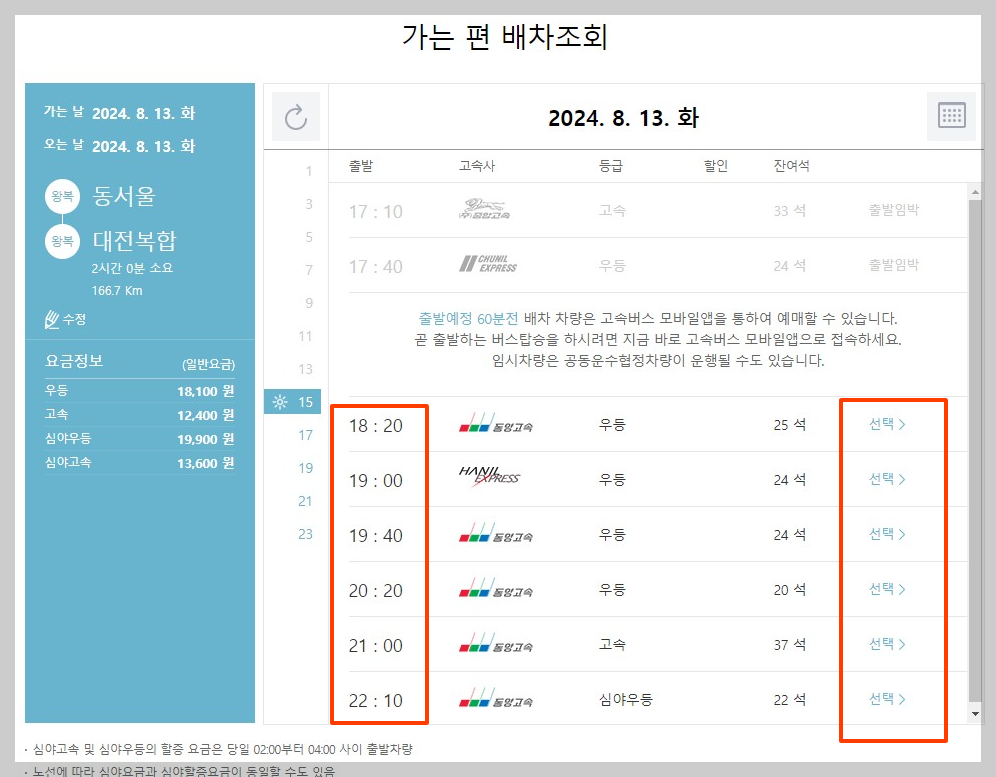Select the 19:00 bus with 선택
996x777 pixels.
[887, 479]
